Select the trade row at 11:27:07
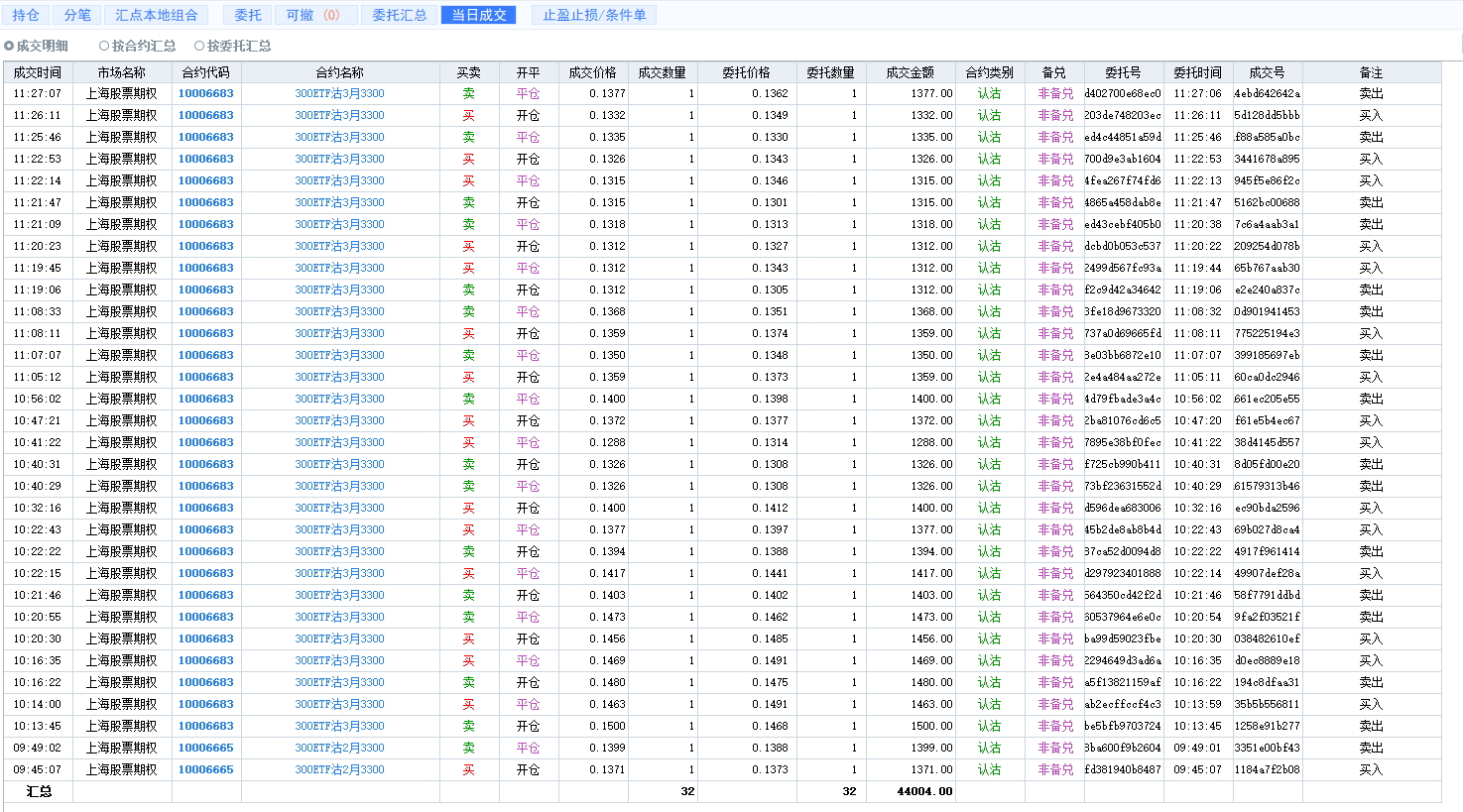1463x812 pixels. (x=722, y=93)
